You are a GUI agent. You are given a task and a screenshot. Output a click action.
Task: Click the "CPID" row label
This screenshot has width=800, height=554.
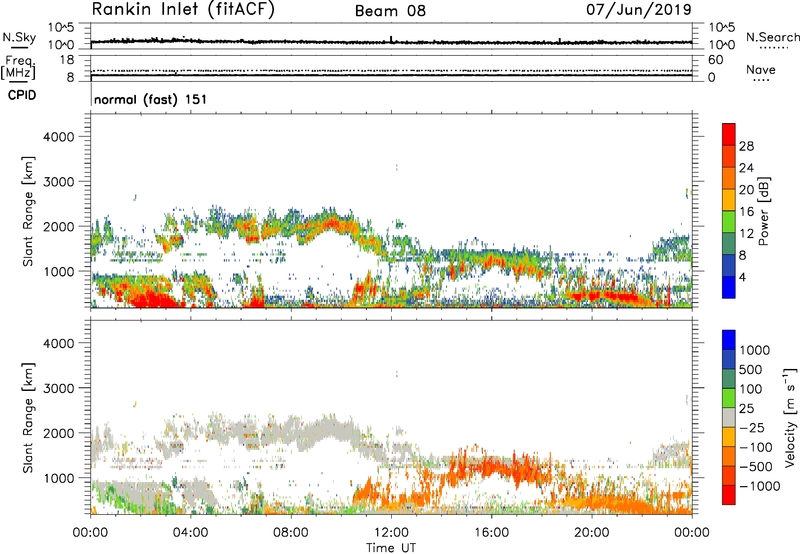point(22,95)
